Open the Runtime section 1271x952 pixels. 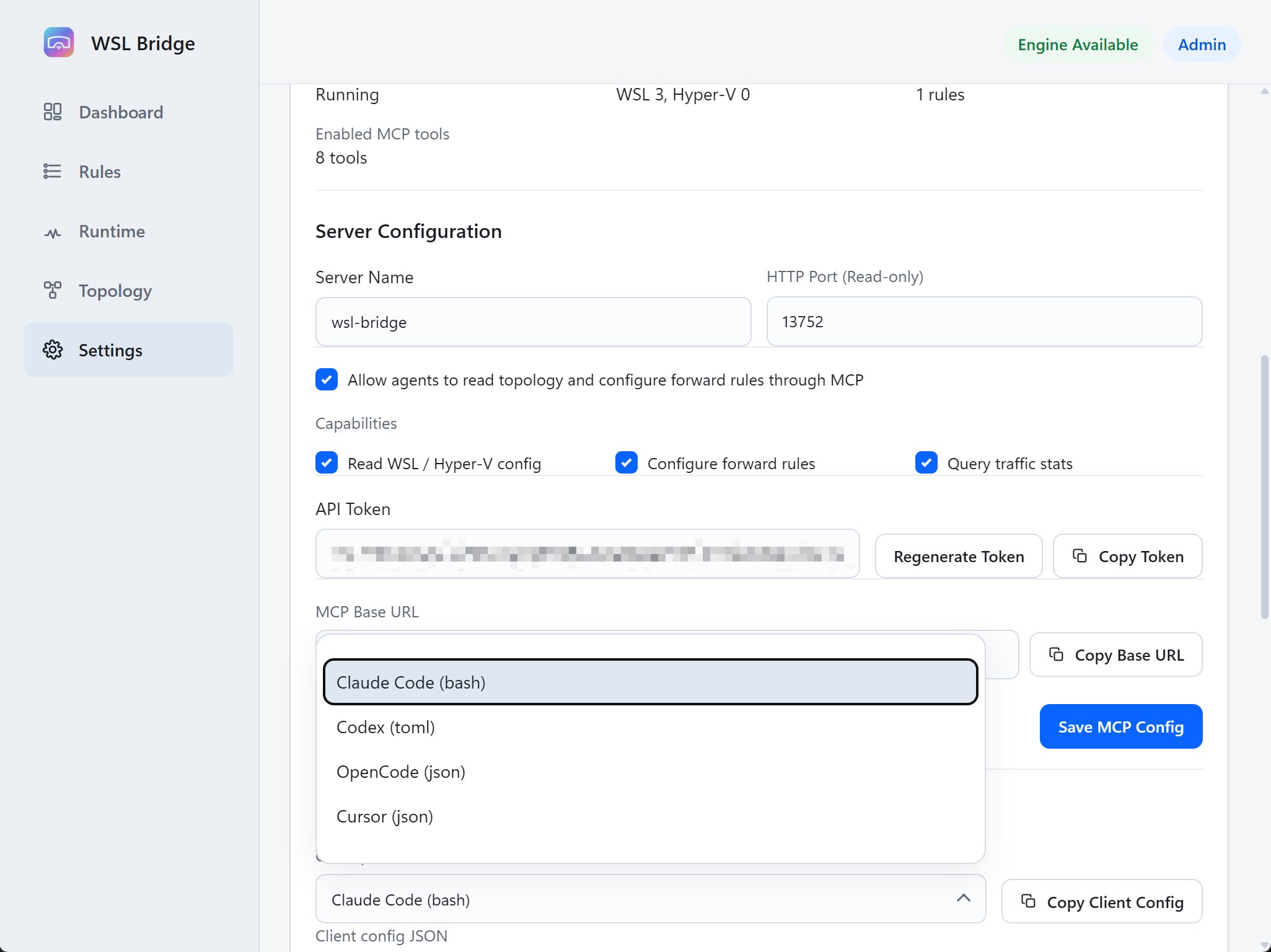pos(129,231)
